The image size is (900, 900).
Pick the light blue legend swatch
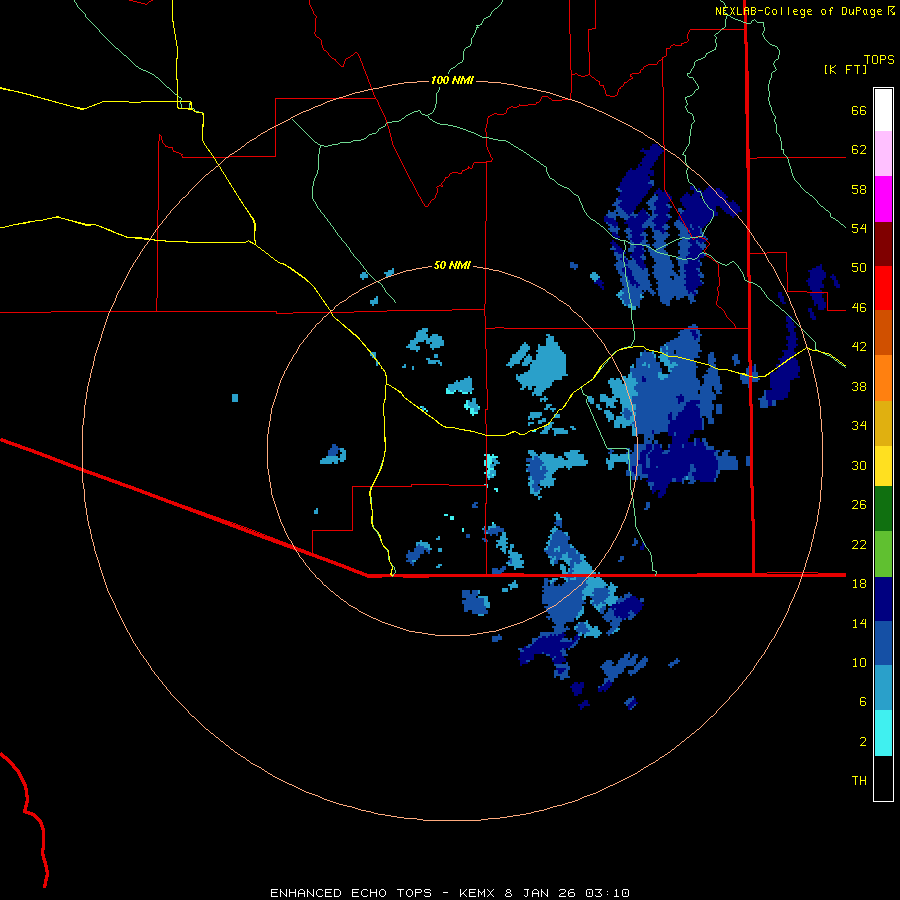click(x=883, y=688)
